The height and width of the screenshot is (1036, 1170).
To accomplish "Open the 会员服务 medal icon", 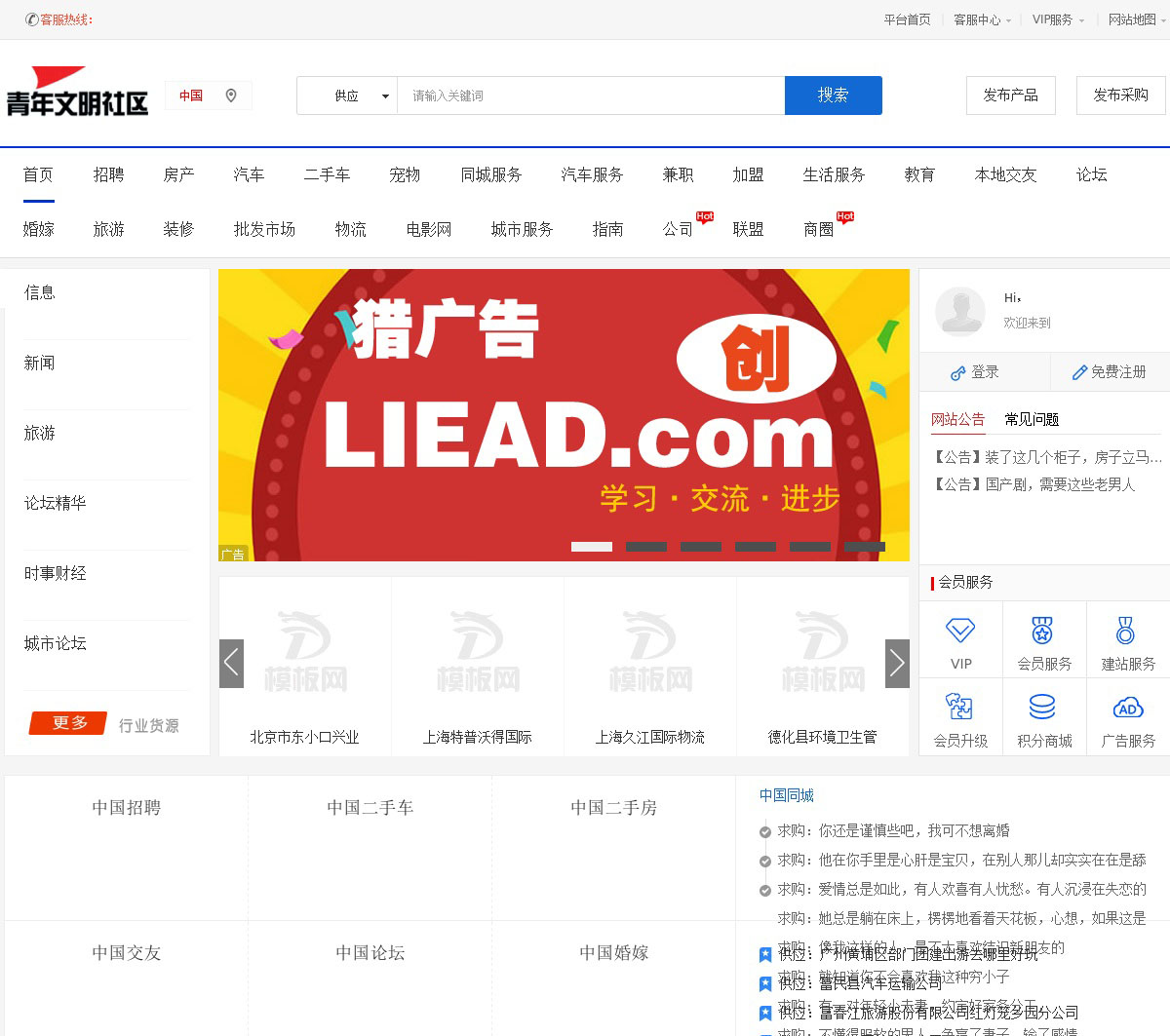I will pyautogui.click(x=1043, y=631).
